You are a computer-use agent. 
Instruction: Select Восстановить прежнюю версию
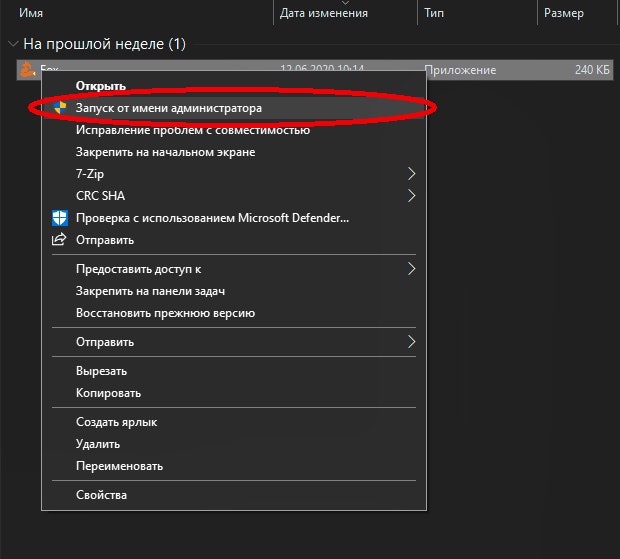tap(234, 313)
